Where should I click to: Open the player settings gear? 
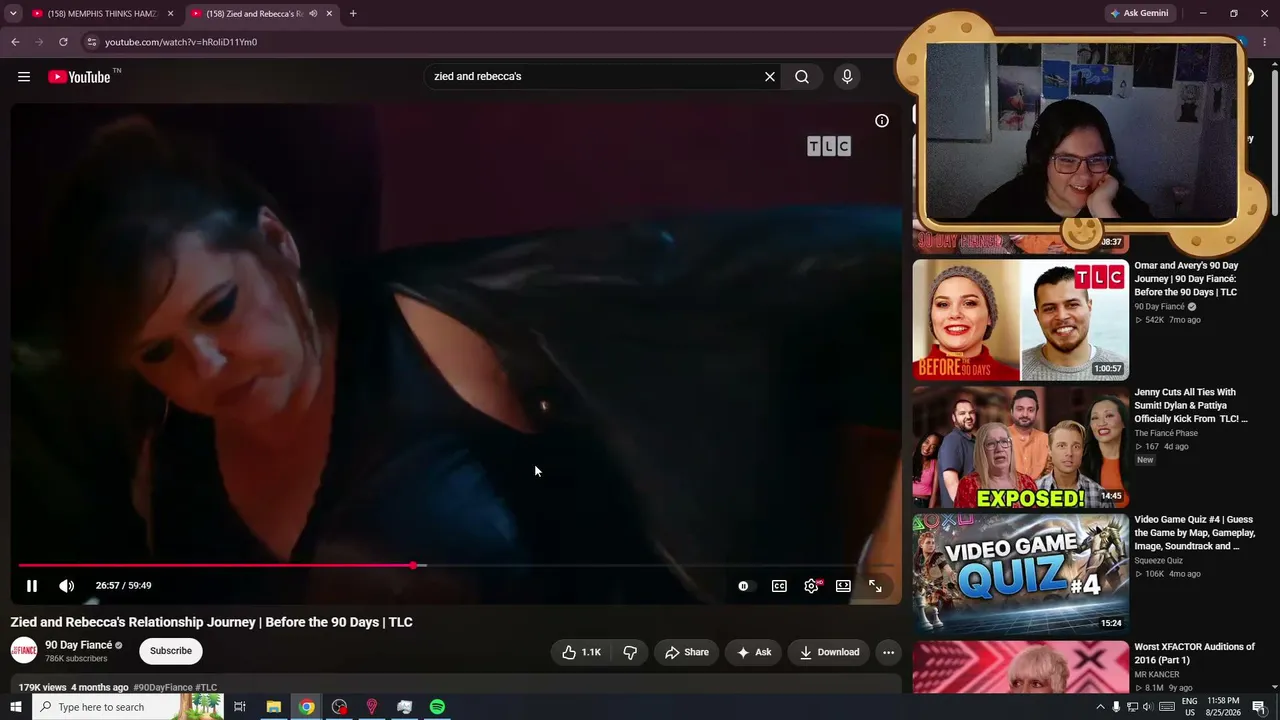811,586
